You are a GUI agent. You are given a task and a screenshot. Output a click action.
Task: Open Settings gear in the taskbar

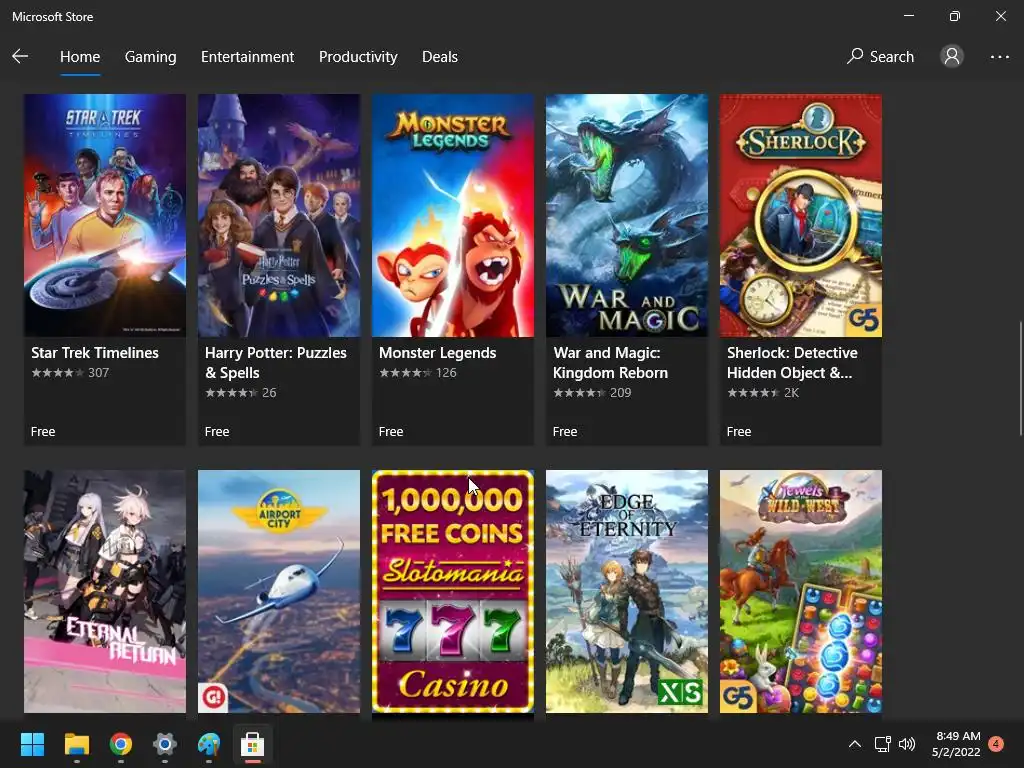click(165, 744)
